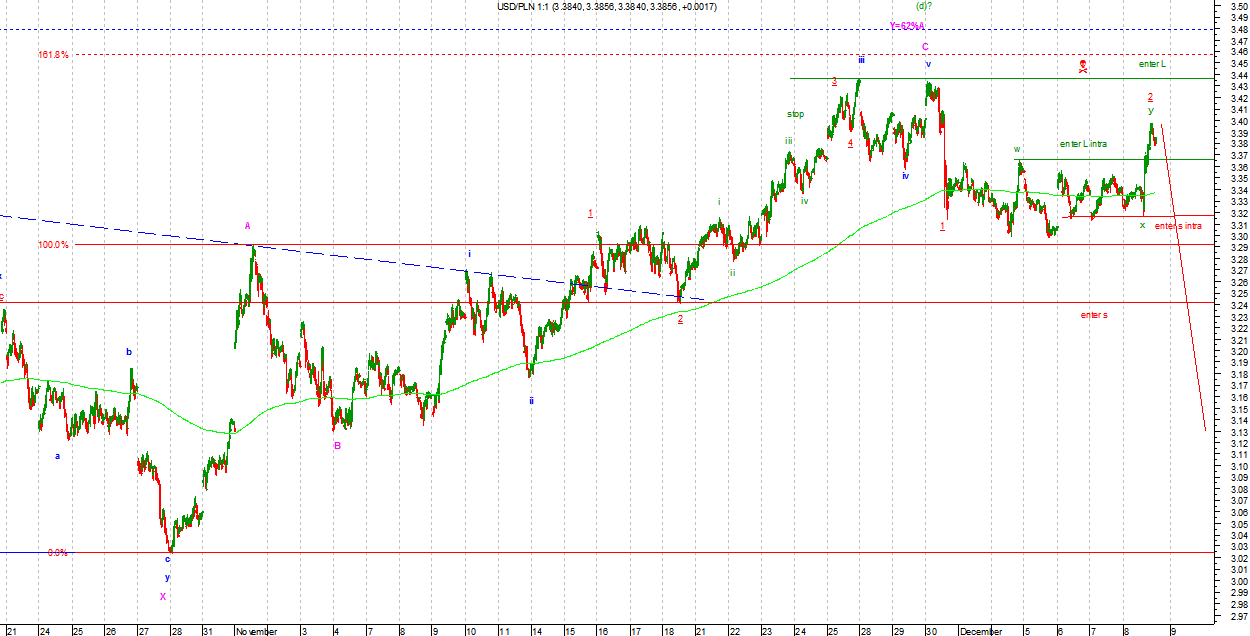Select the 'December' date axis label
Viewport: 1250px width, 636px height.
click(979, 631)
